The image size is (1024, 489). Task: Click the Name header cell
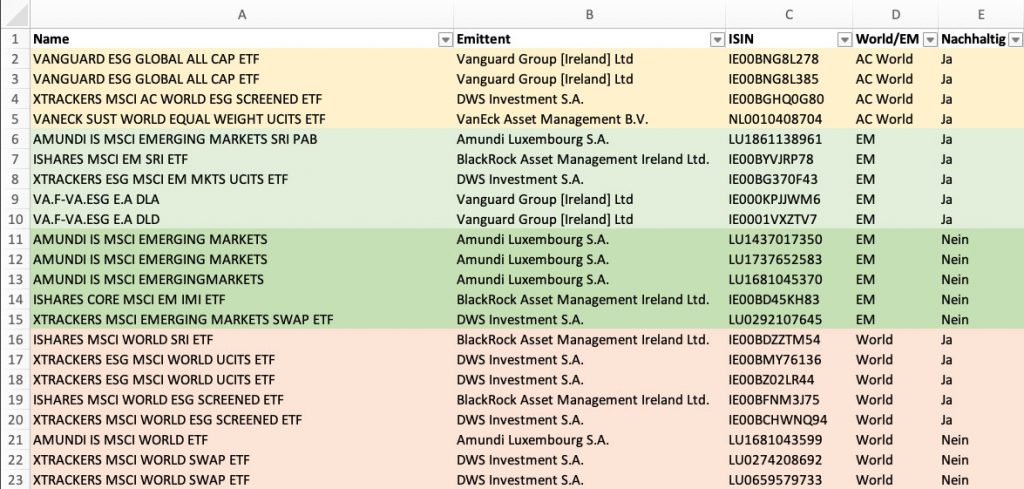click(242, 39)
